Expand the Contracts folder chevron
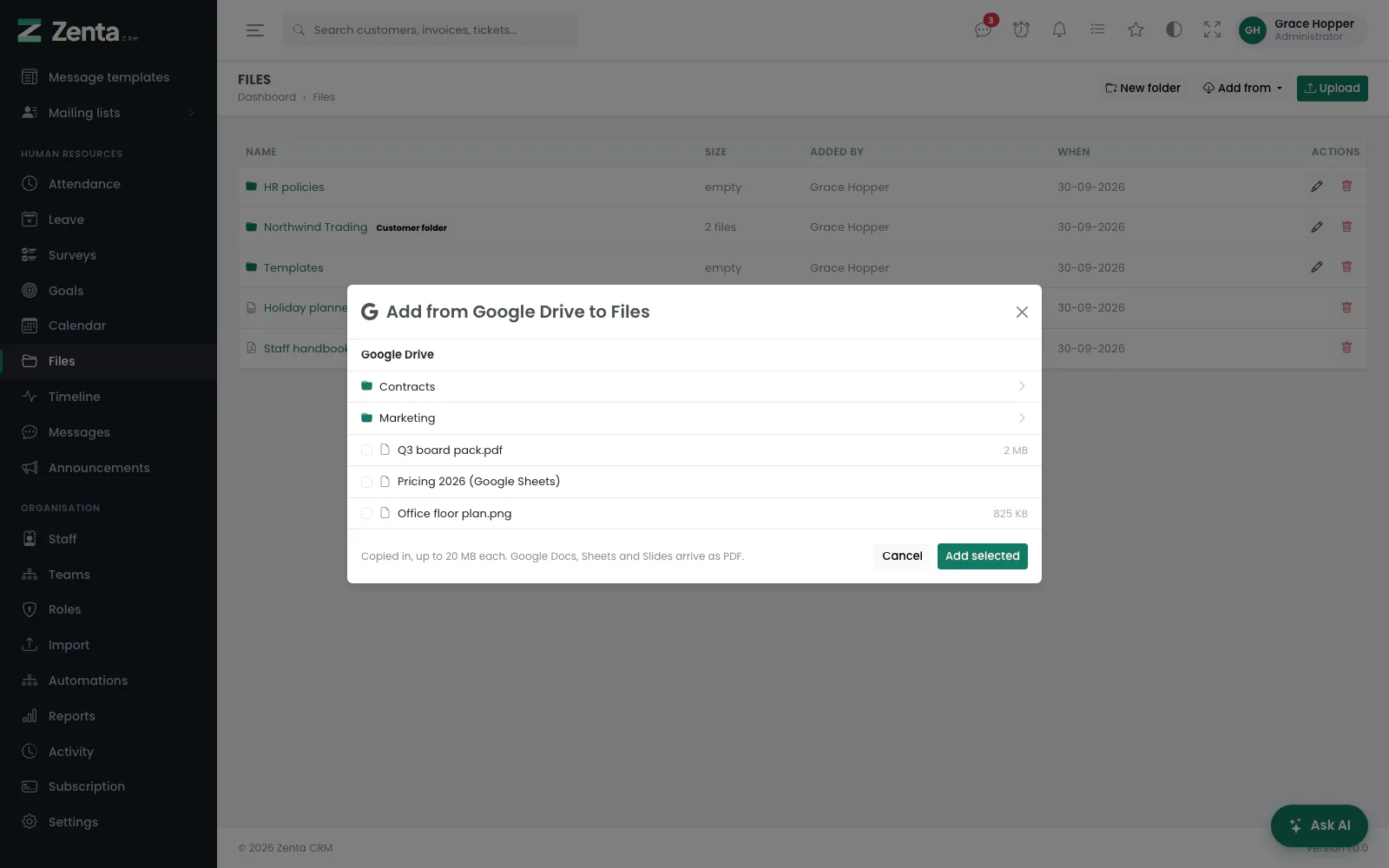 click(1022, 386)
